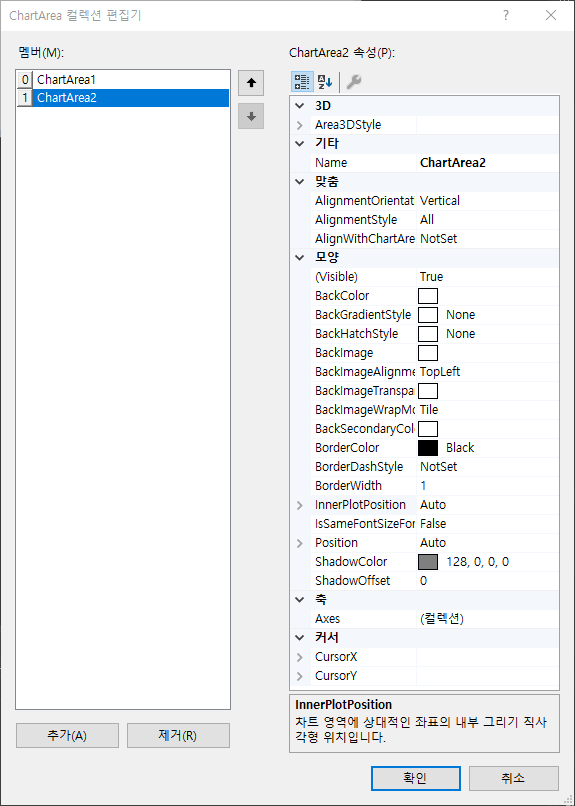
Task: Select ChartArea2 in the members list
Action: coord(123,98)
